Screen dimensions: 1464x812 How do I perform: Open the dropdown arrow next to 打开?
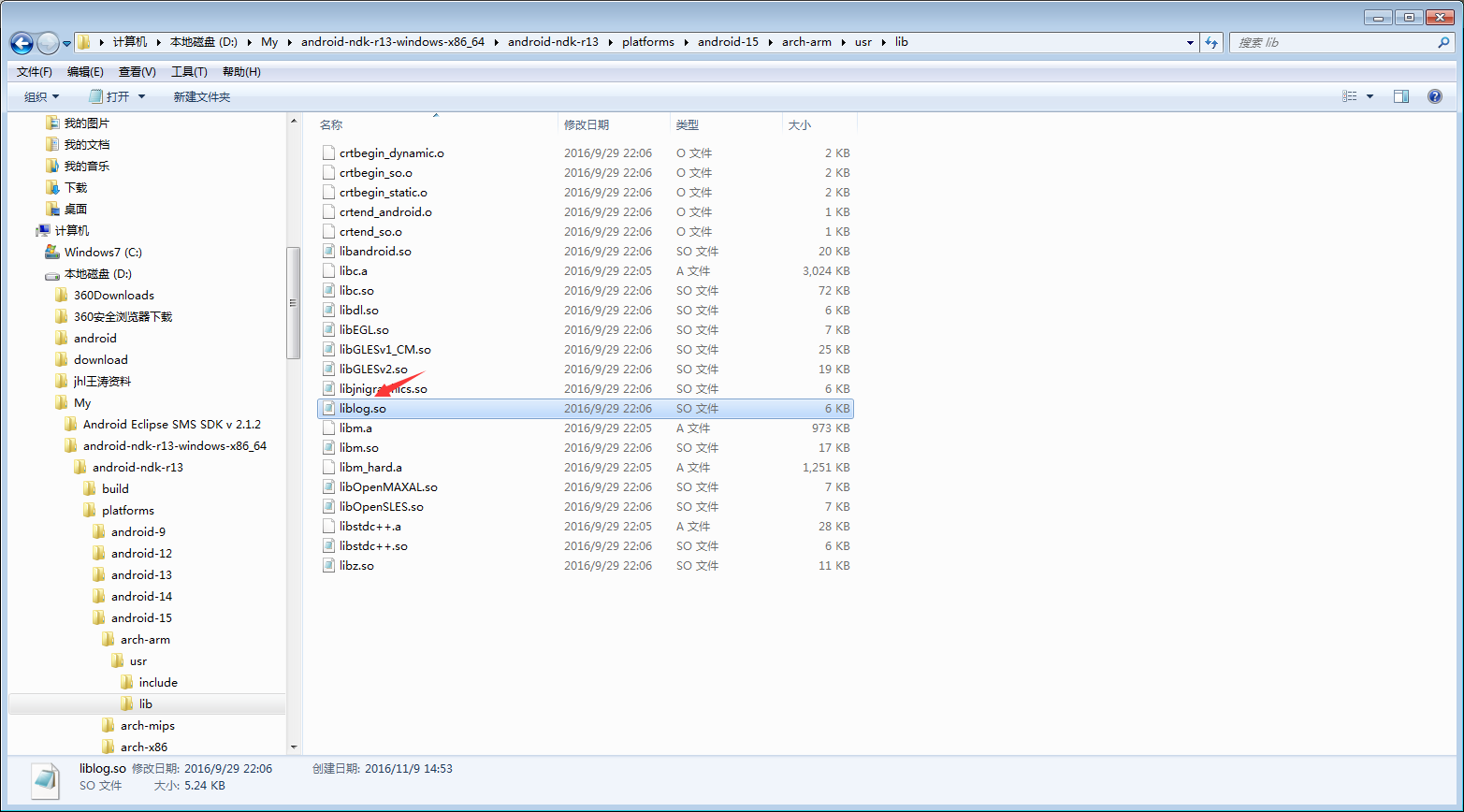pos(142,96)
